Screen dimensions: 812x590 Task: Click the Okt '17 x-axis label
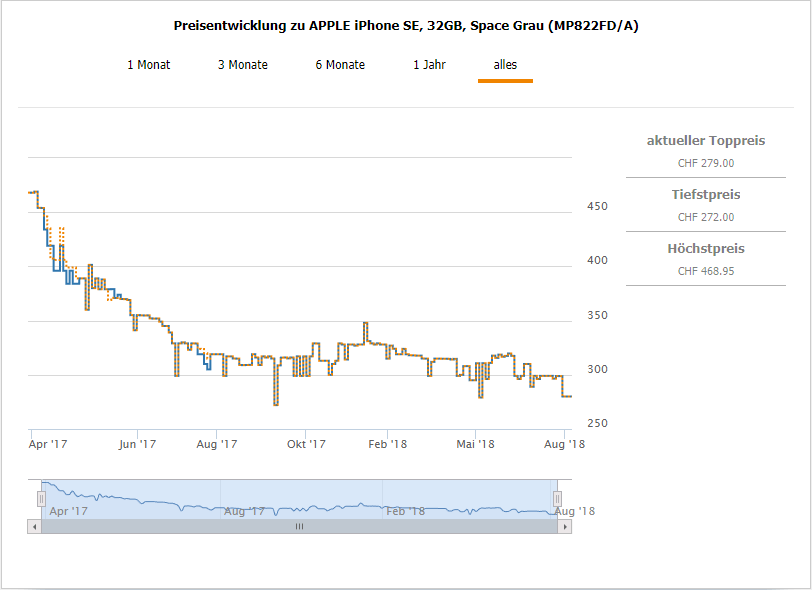coord(306,444)
